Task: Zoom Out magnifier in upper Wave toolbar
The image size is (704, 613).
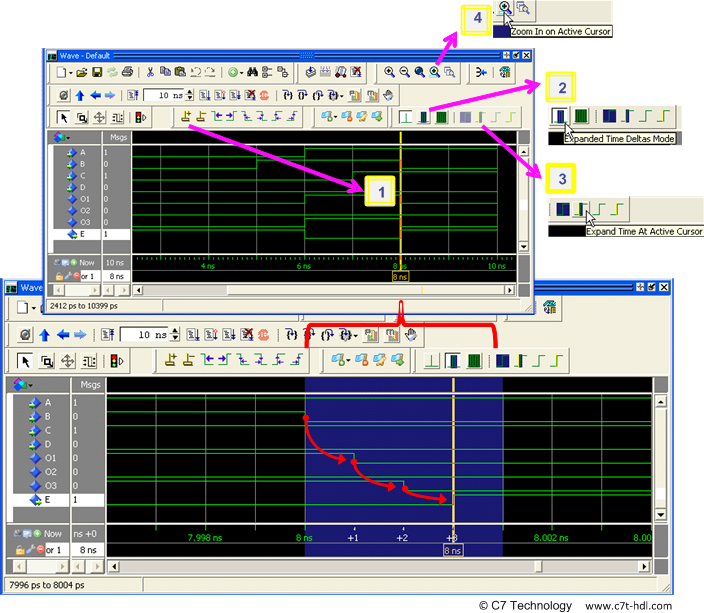Action: [x=405, y=72]
